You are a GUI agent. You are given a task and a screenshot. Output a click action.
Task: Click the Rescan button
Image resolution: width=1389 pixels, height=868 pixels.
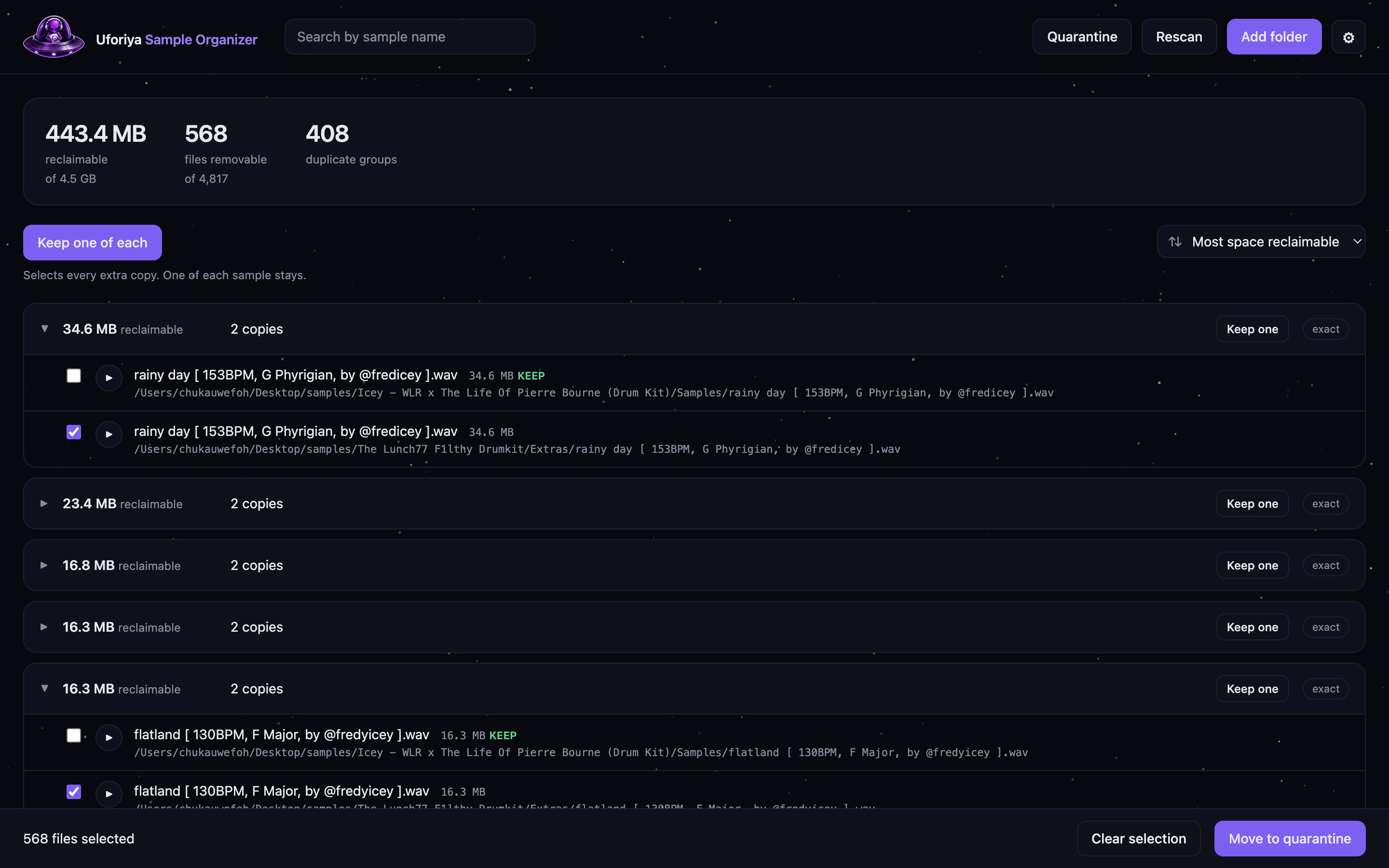click(x=1179, y=37)
